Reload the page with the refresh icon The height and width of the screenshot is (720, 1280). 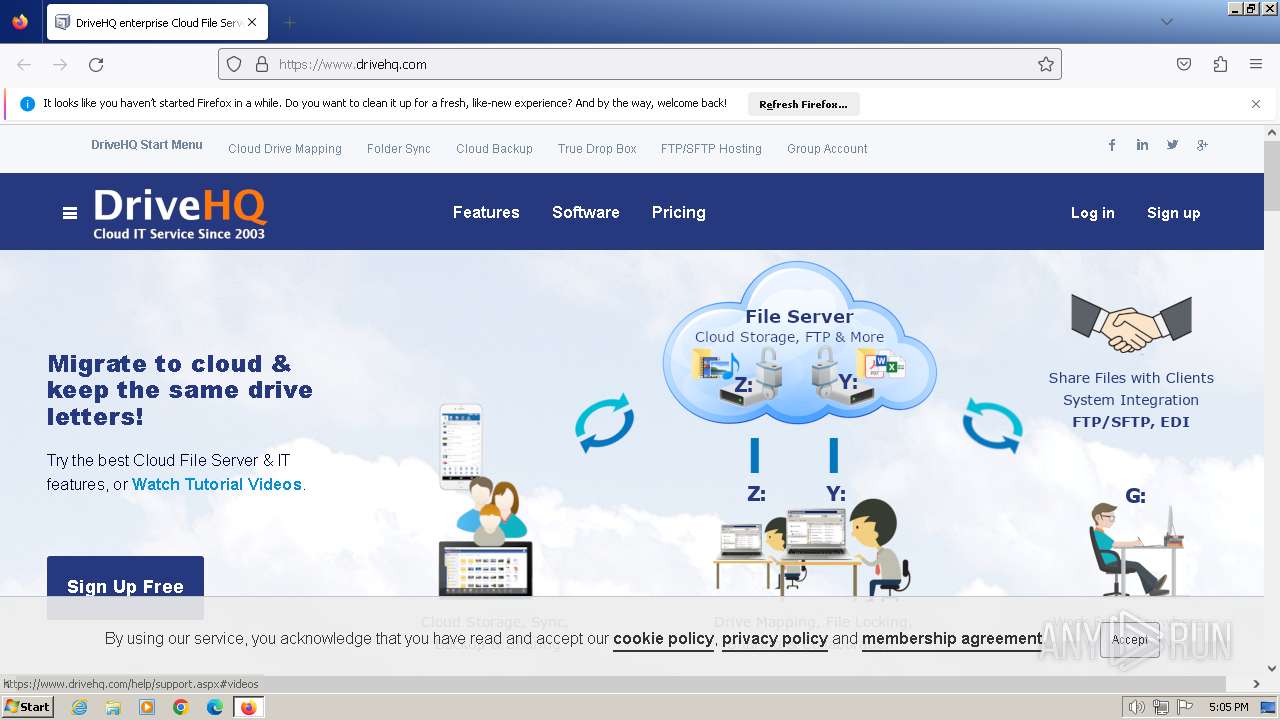96,64
